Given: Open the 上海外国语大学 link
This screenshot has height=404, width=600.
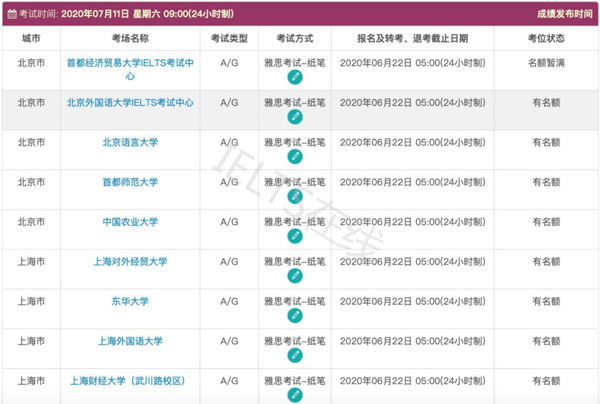Looking at the screenshot, I should click(x=130, y=341).
